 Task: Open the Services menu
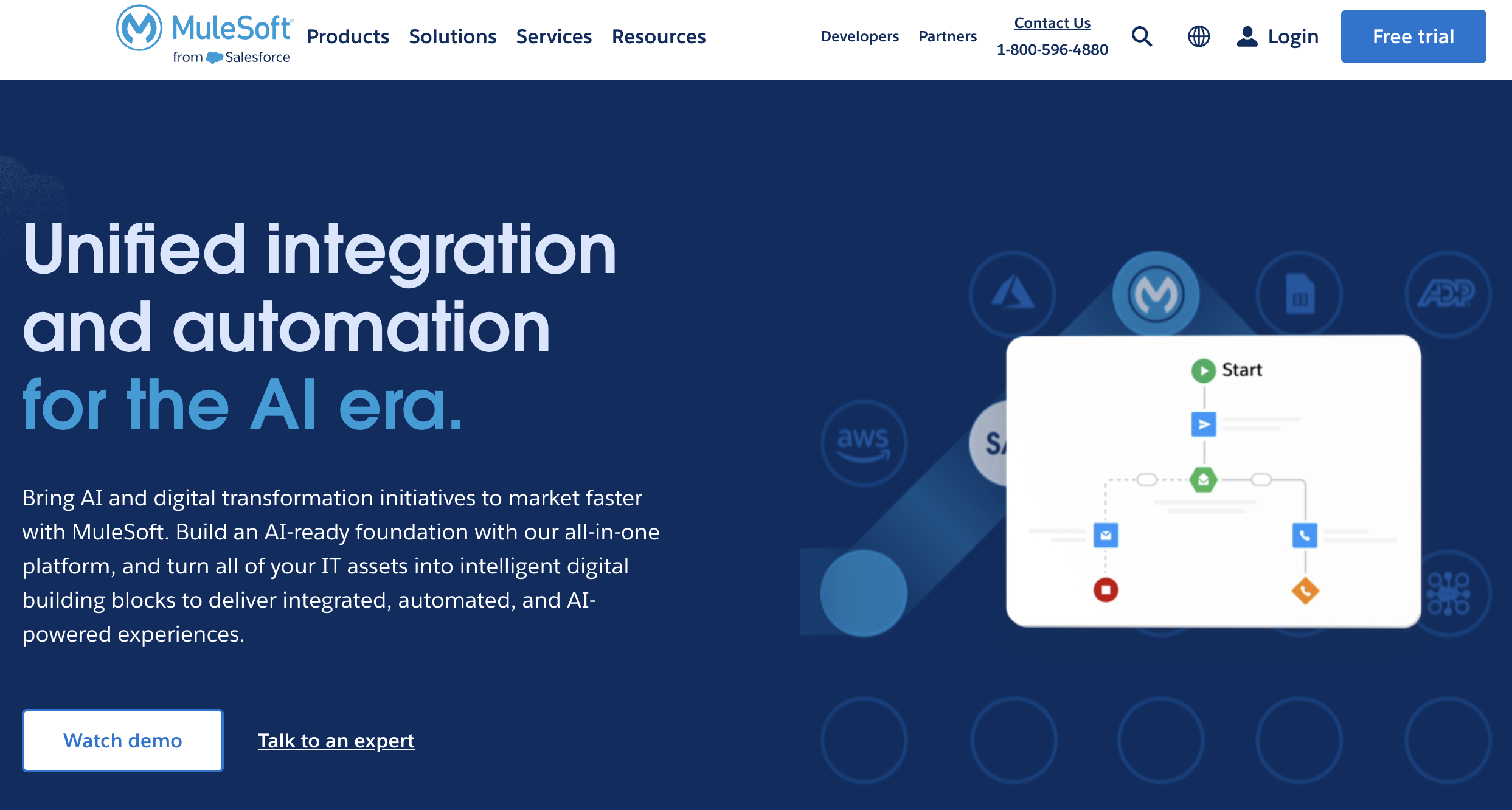pyautogui.click(x=554, y=36)
